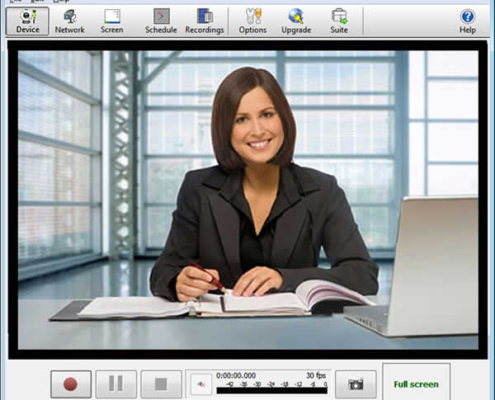Open the Help menu in the menu bar
The height and width of the screenshot is (400, 495).
pyautogui.click(x=61, y=1)
